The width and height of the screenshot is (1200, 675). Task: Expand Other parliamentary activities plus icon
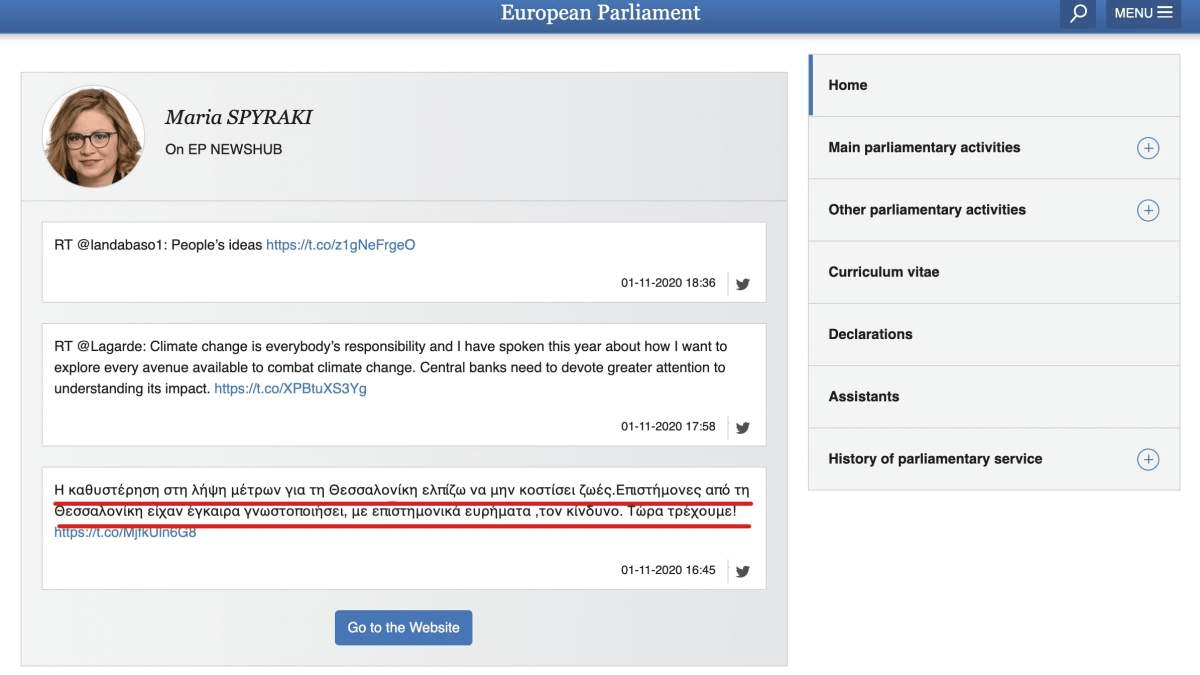pos(1148,210)
